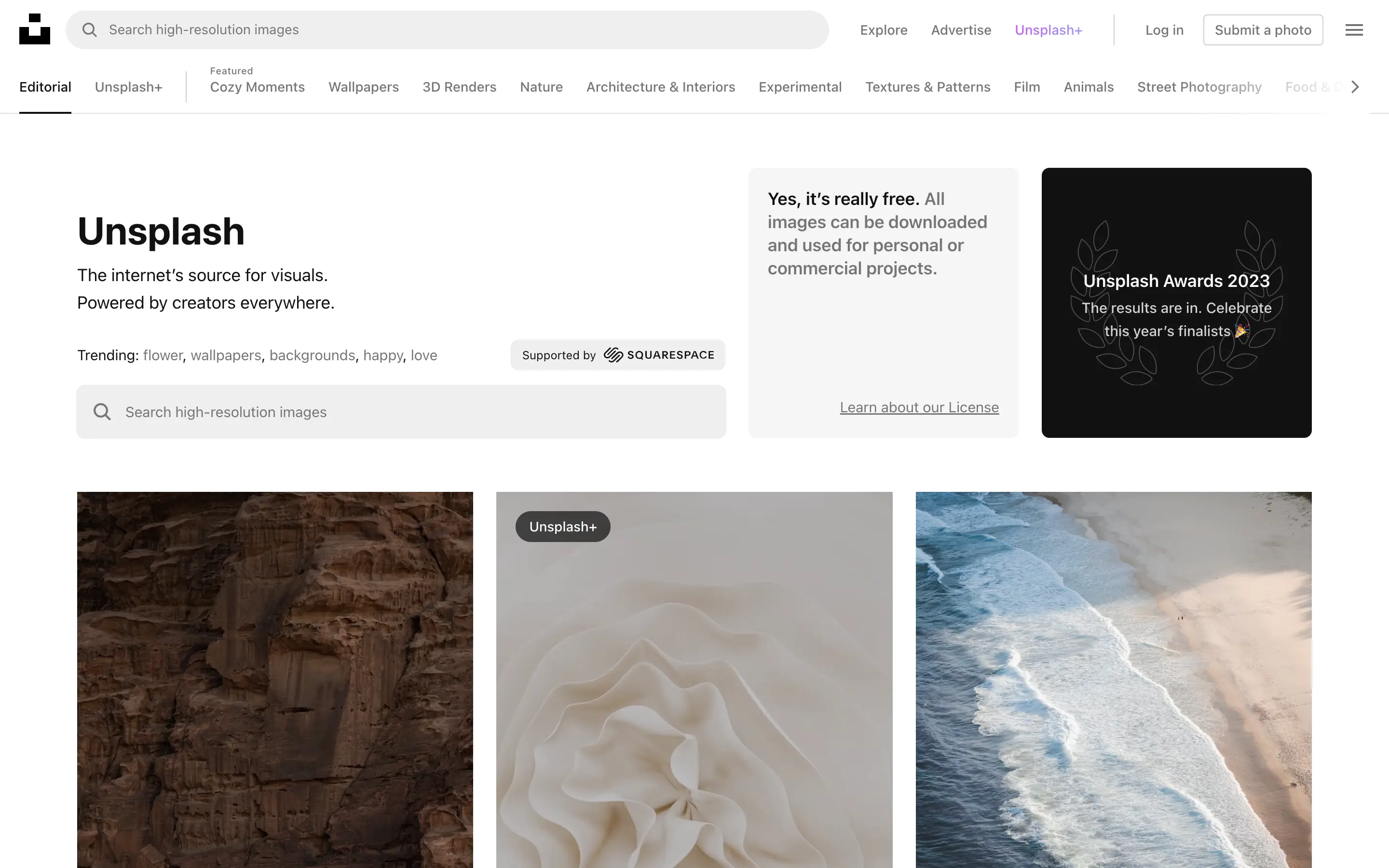
Task: Click the trending term love
Action: 423,355
